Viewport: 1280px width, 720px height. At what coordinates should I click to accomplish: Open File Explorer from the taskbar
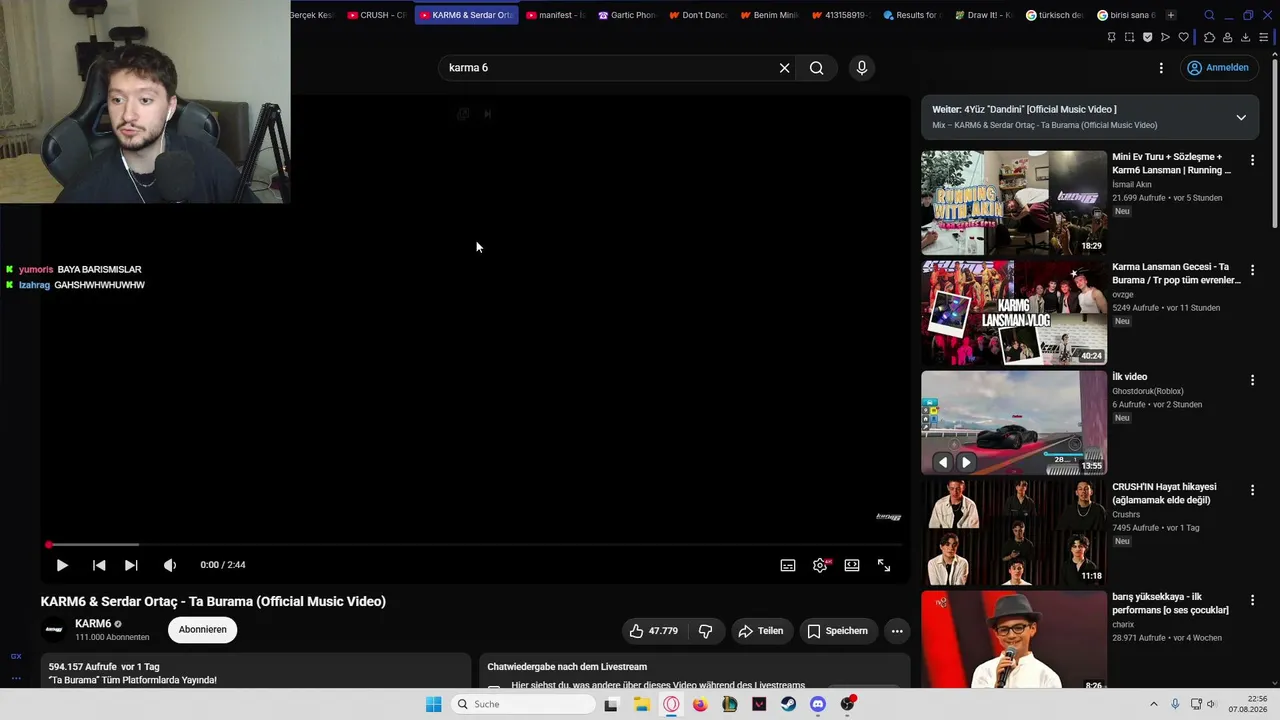[x=642, y=704]
